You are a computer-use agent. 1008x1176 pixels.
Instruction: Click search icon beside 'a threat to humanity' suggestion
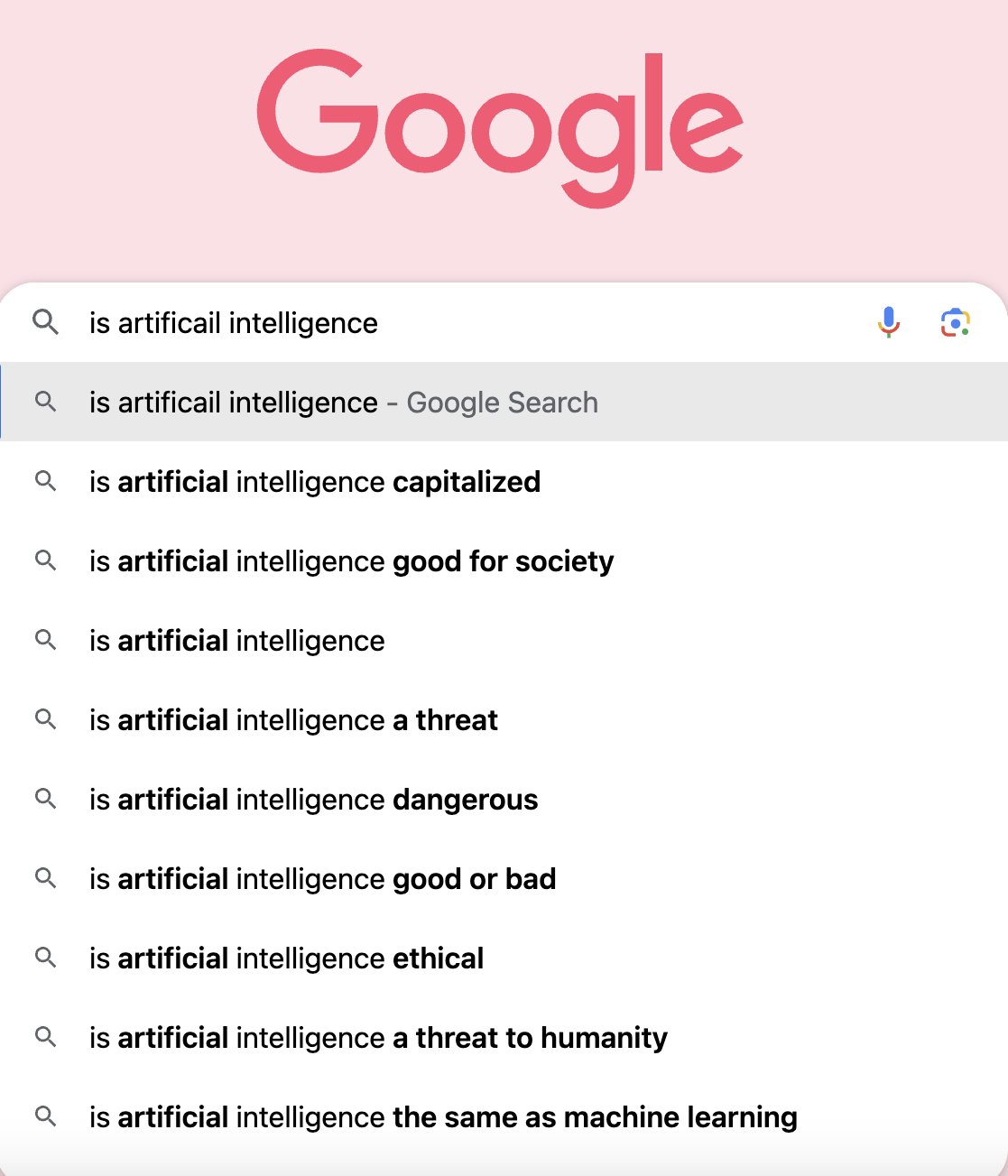click(45, 1037)
